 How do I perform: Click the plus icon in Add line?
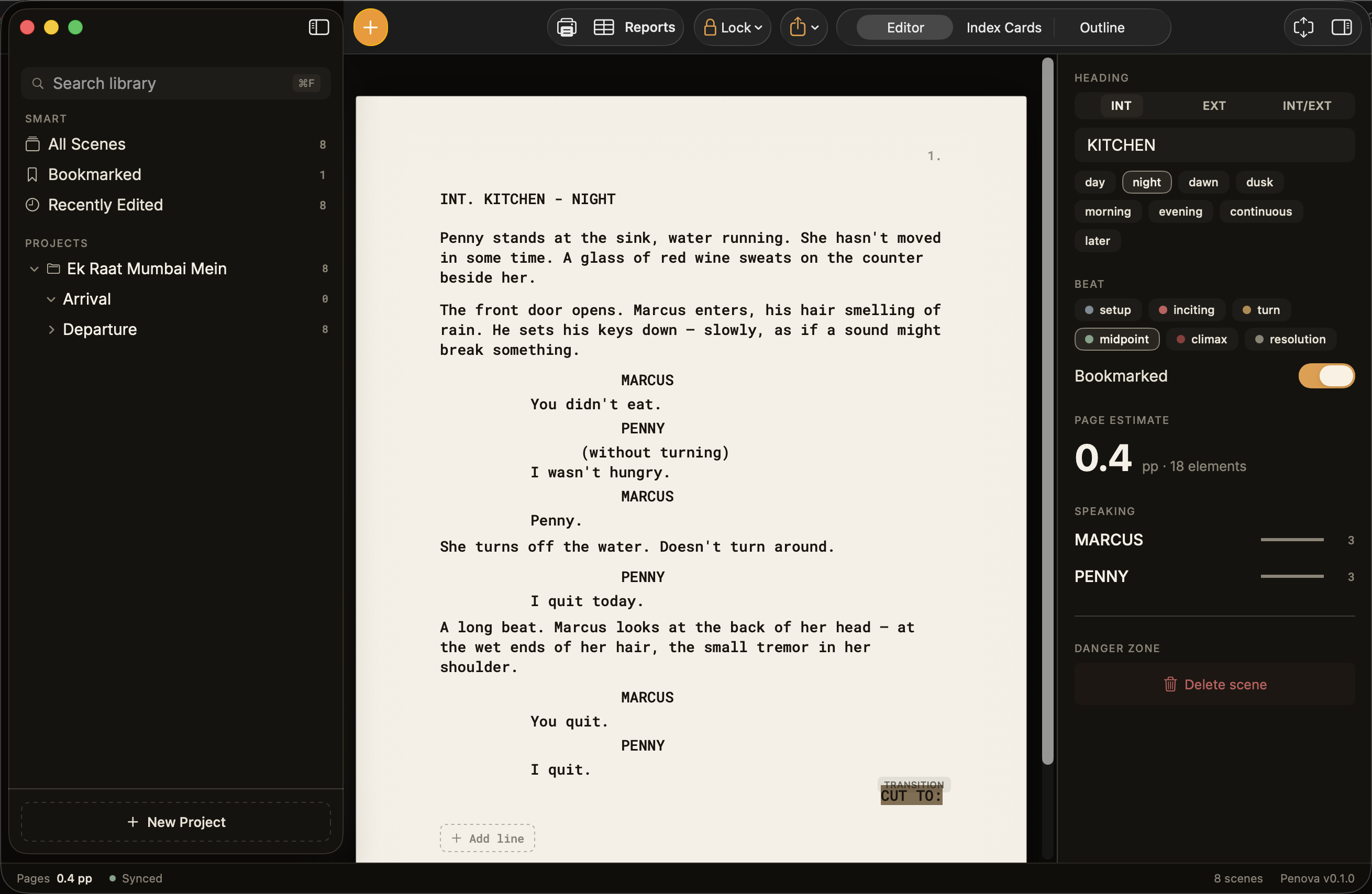pyautogui.click(x=456, y=838)
